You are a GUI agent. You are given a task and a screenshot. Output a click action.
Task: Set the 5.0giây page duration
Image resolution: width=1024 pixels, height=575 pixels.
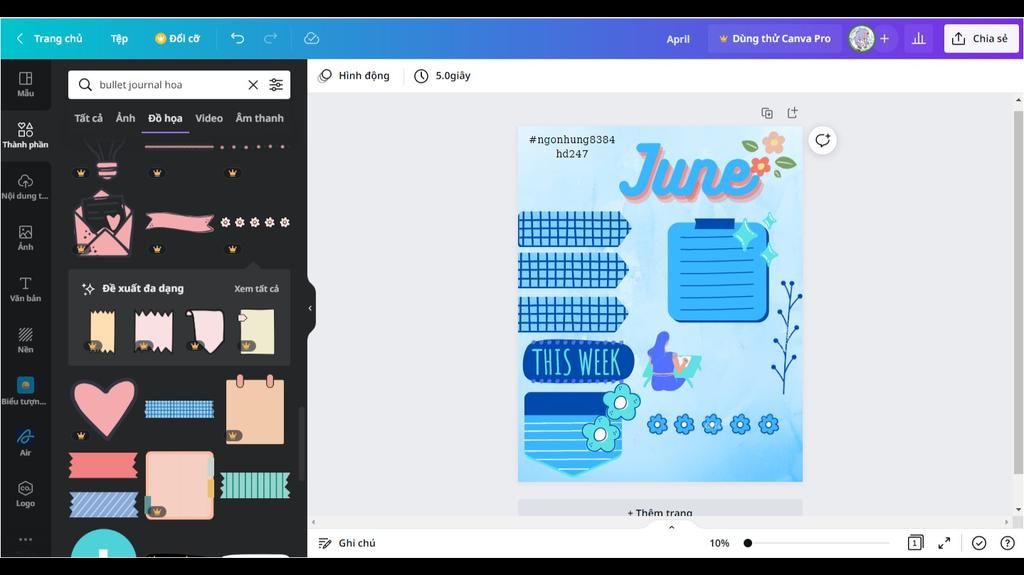coord(442,76)
